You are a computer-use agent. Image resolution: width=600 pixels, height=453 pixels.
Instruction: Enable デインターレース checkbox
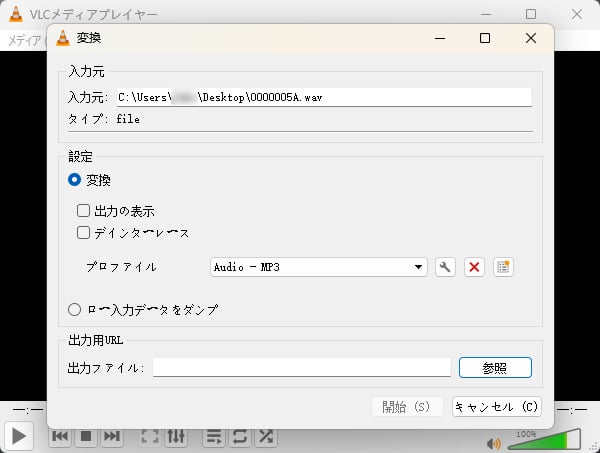83,233
